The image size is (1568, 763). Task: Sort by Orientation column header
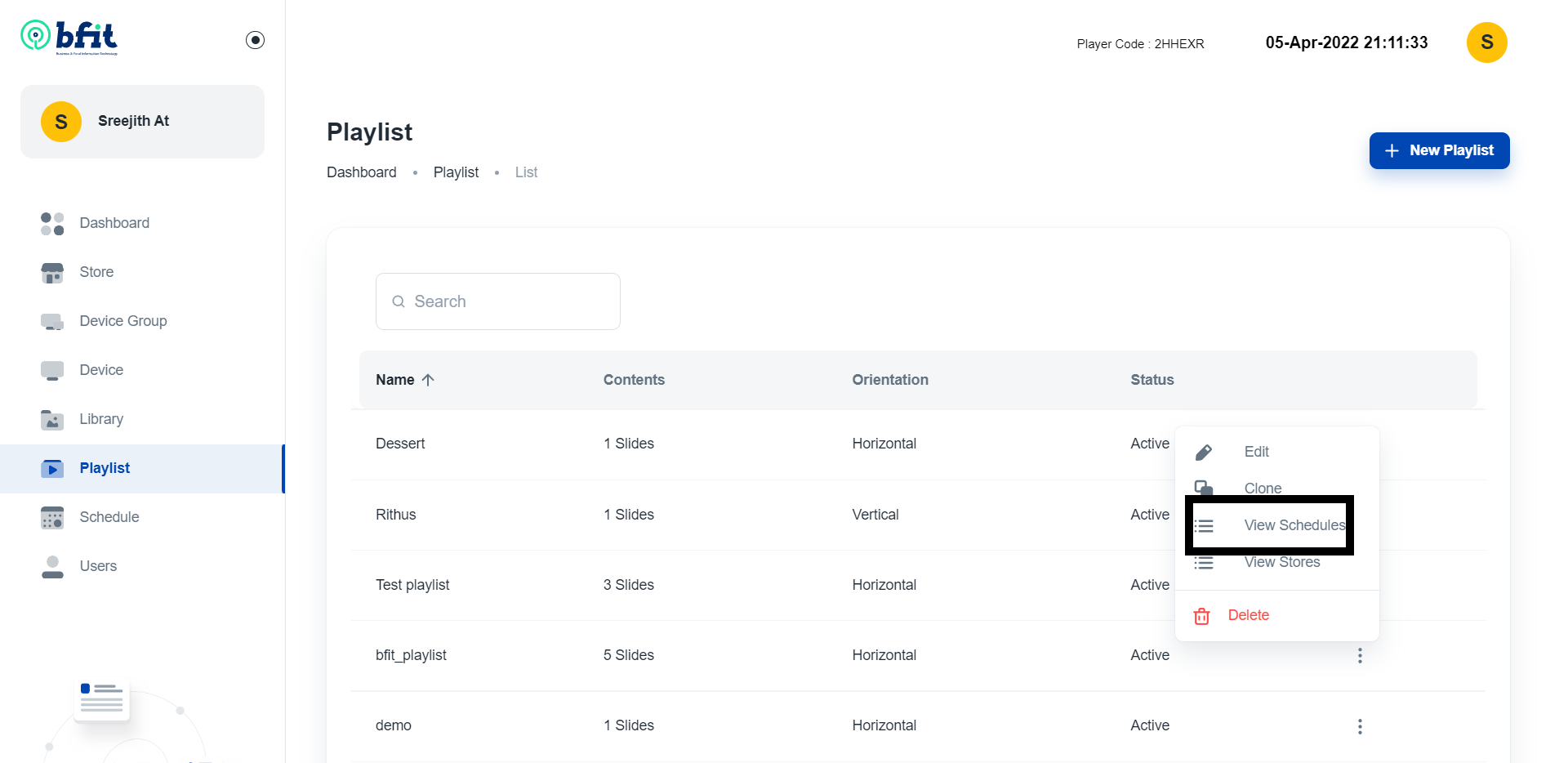(x=890, y=380)
